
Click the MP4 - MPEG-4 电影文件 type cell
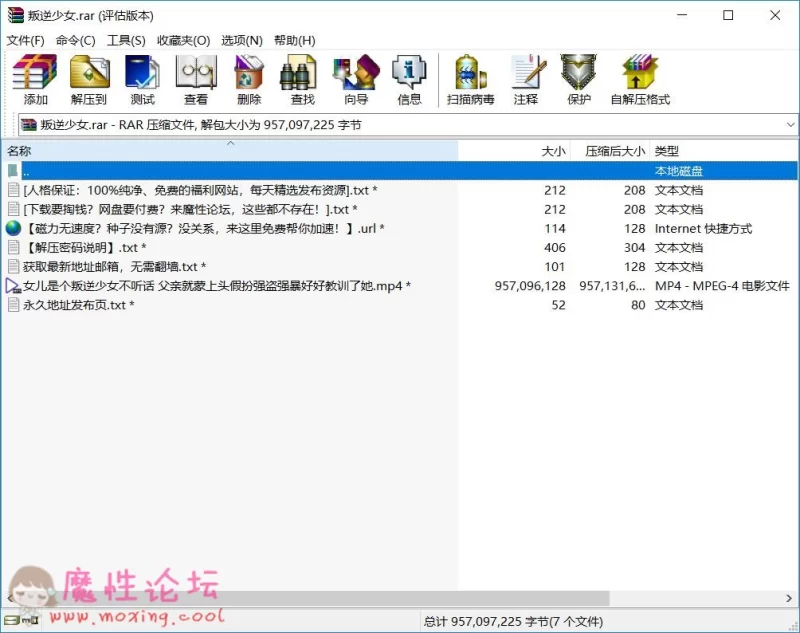[722, 286]
